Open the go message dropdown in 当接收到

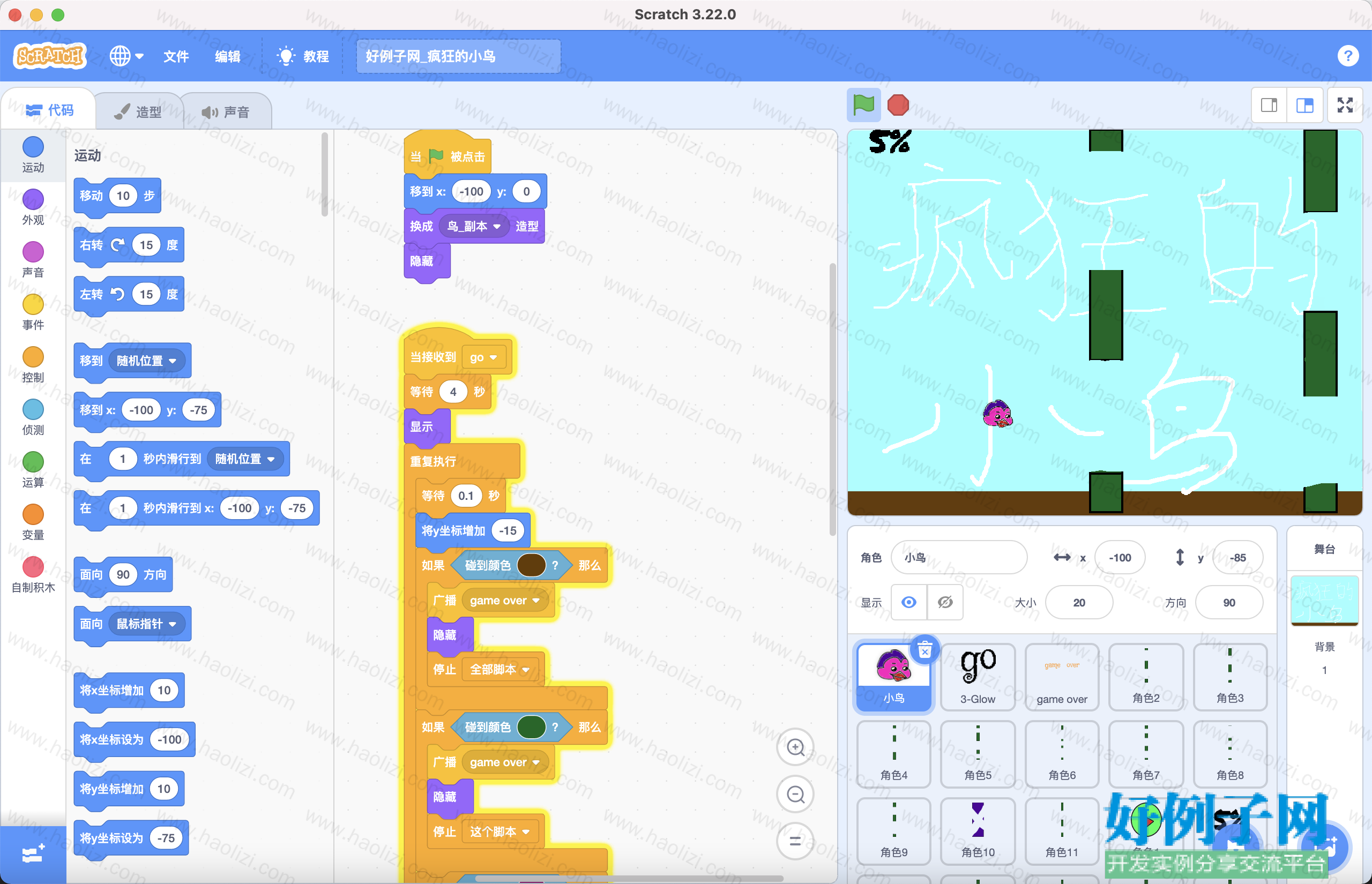tap(483, 357)
